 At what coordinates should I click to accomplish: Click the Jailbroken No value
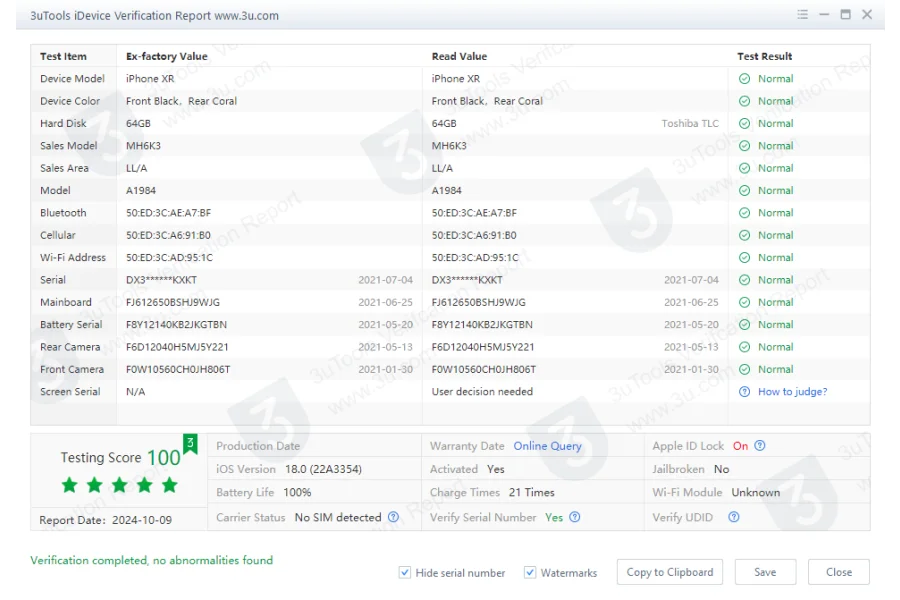click(x=721, y=469)
